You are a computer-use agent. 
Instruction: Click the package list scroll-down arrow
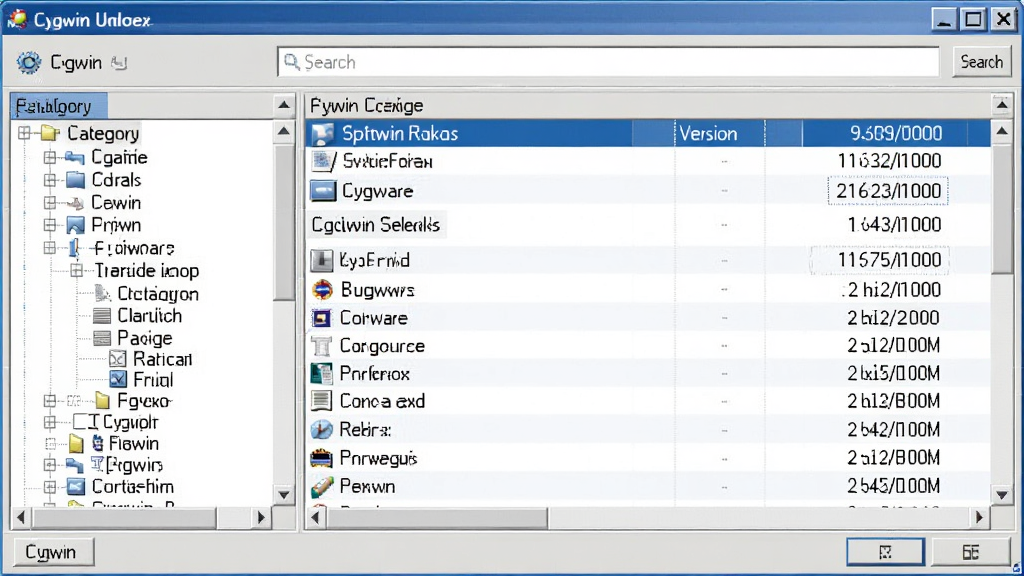(x=1002, y=494)
